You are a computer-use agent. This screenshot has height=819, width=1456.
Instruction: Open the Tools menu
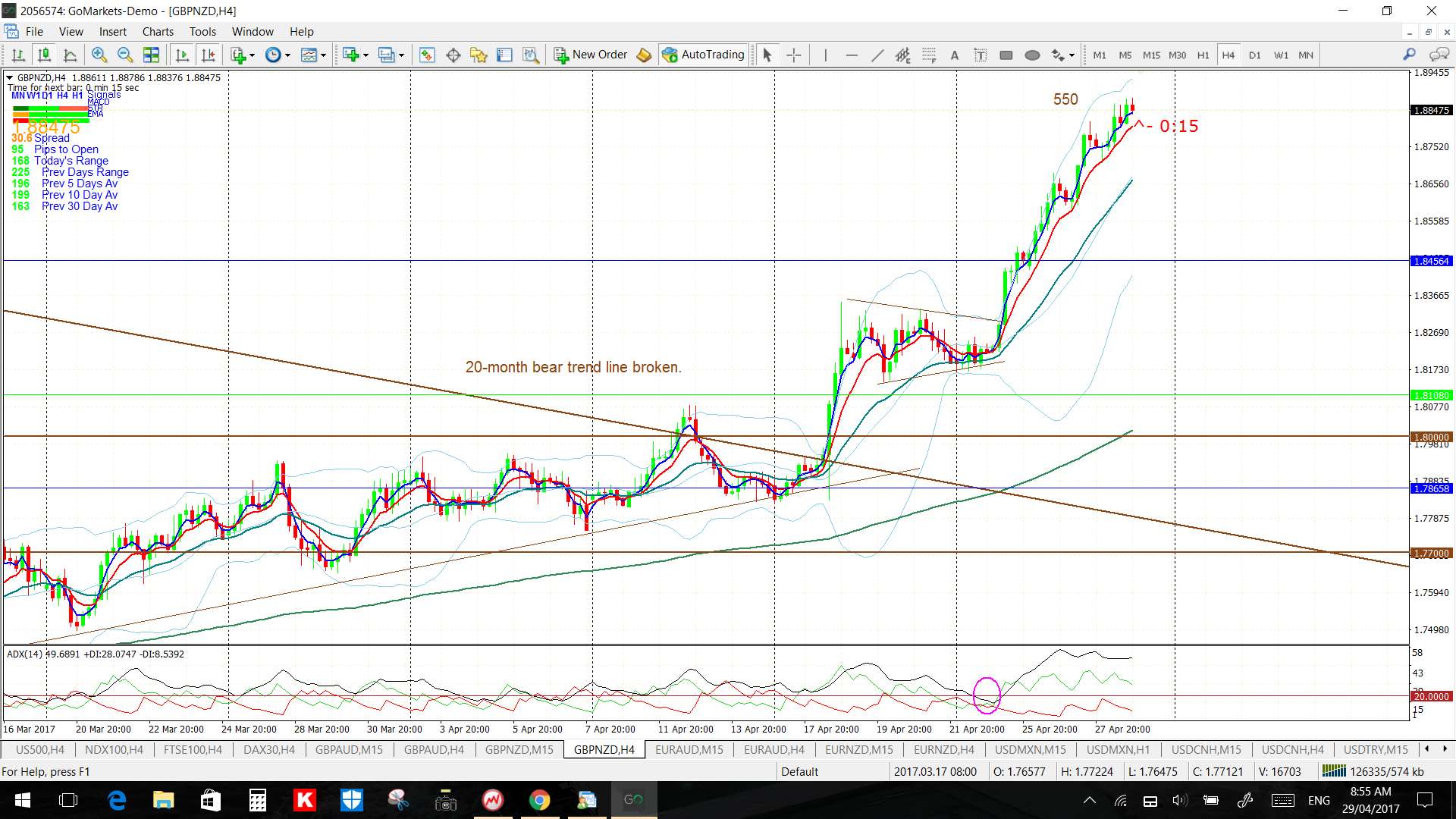[202, 31]
